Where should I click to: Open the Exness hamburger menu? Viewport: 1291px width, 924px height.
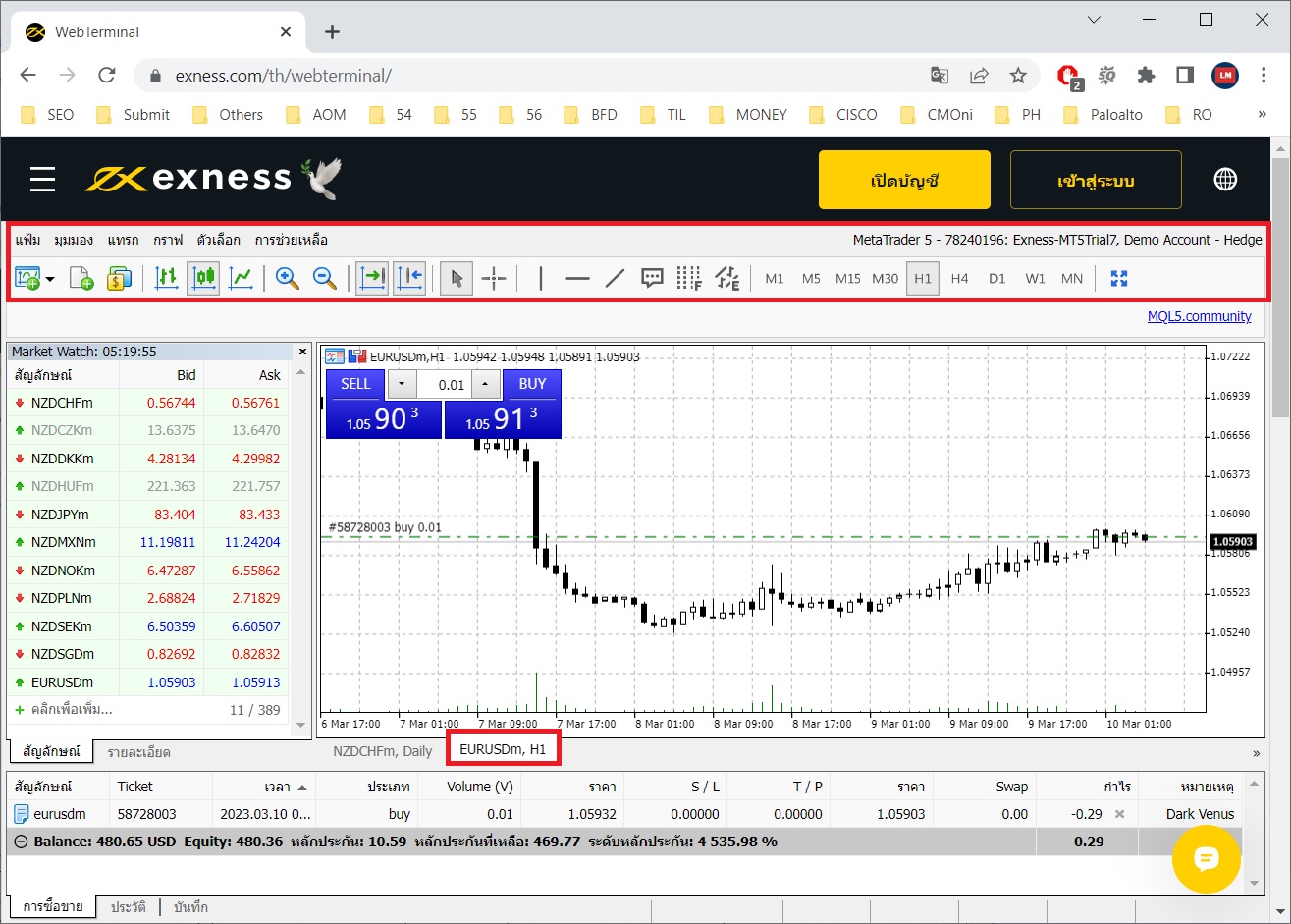(x=42, y=179)
